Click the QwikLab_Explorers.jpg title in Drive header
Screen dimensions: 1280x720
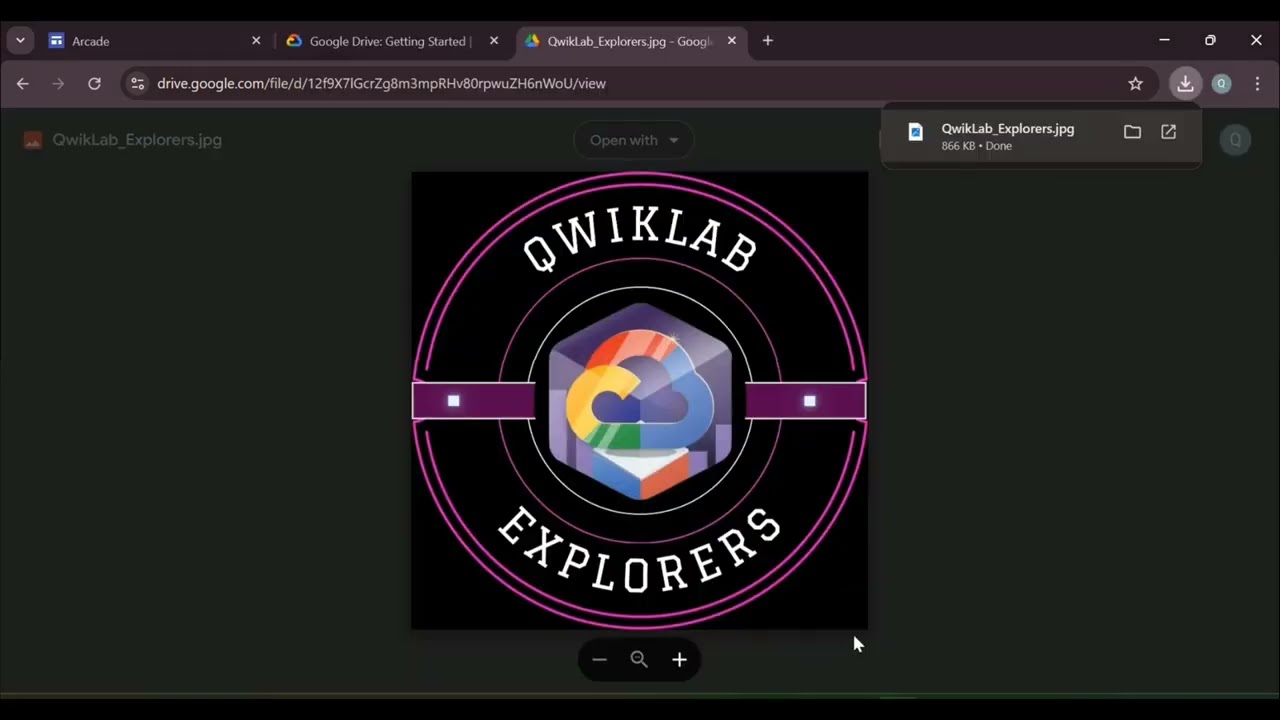coord(137,140)
